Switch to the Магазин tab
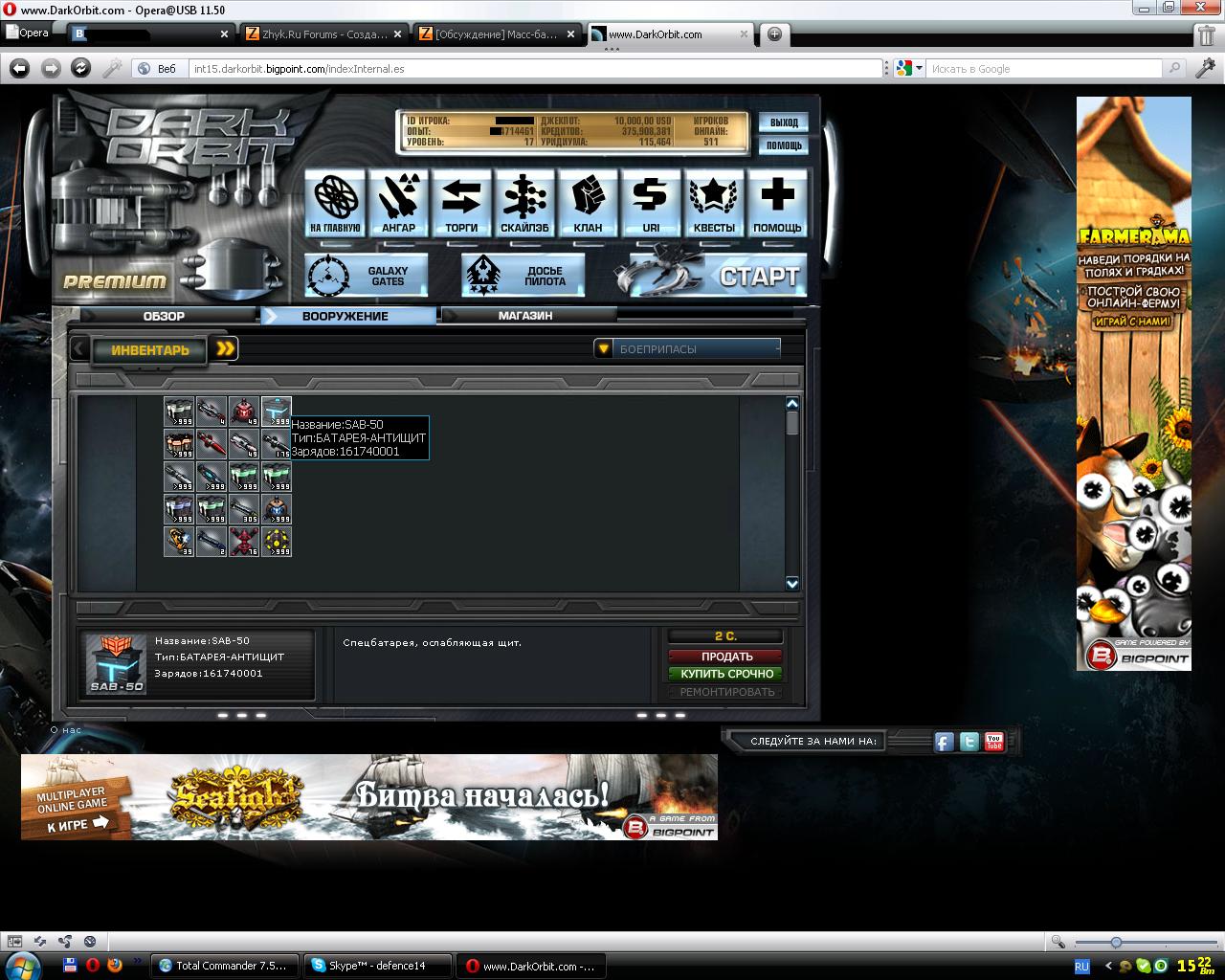This screenshot has width=1225, height=980. click(x=525, y=316)
